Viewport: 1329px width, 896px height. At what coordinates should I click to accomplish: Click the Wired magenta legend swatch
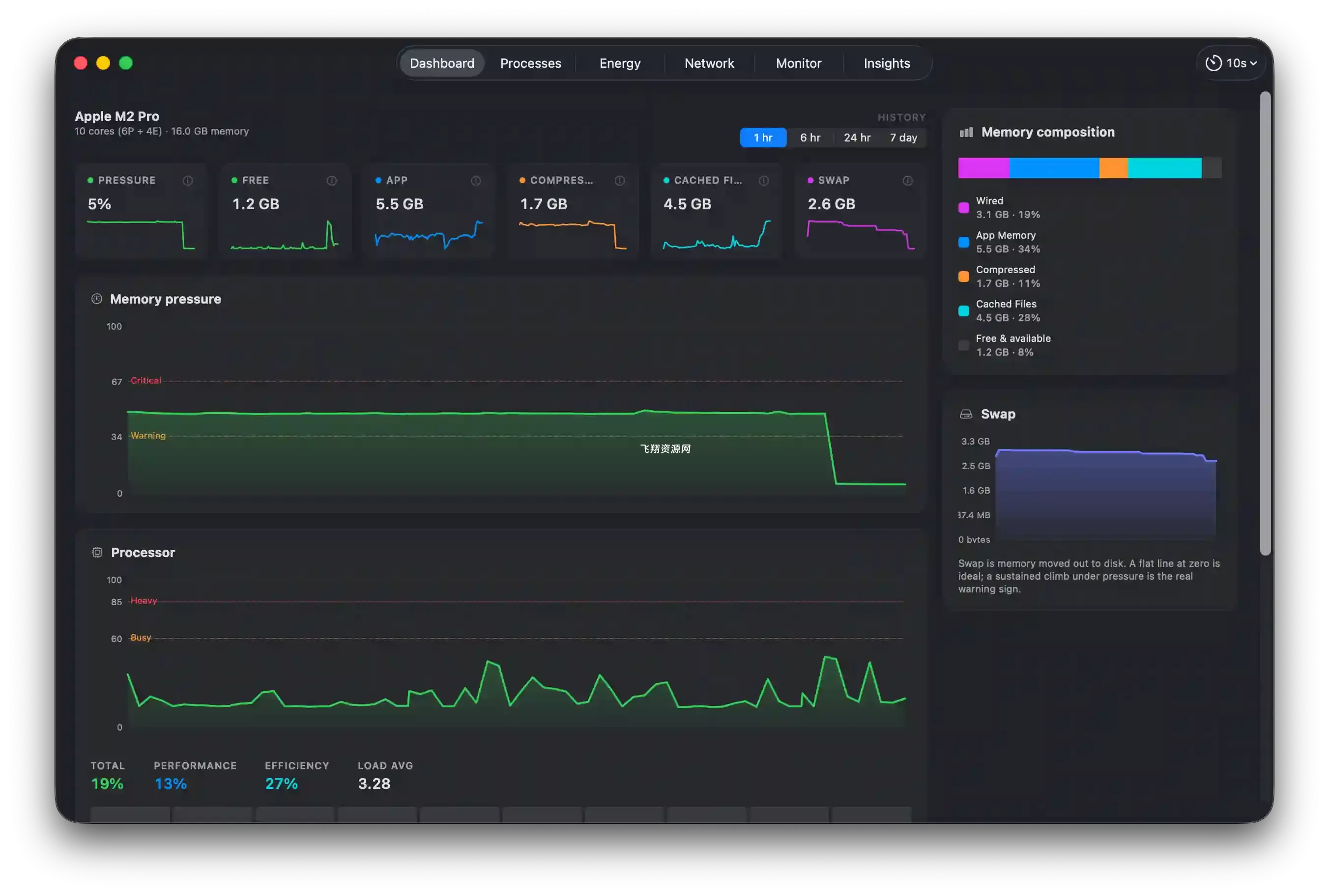[x=964, y=208]
